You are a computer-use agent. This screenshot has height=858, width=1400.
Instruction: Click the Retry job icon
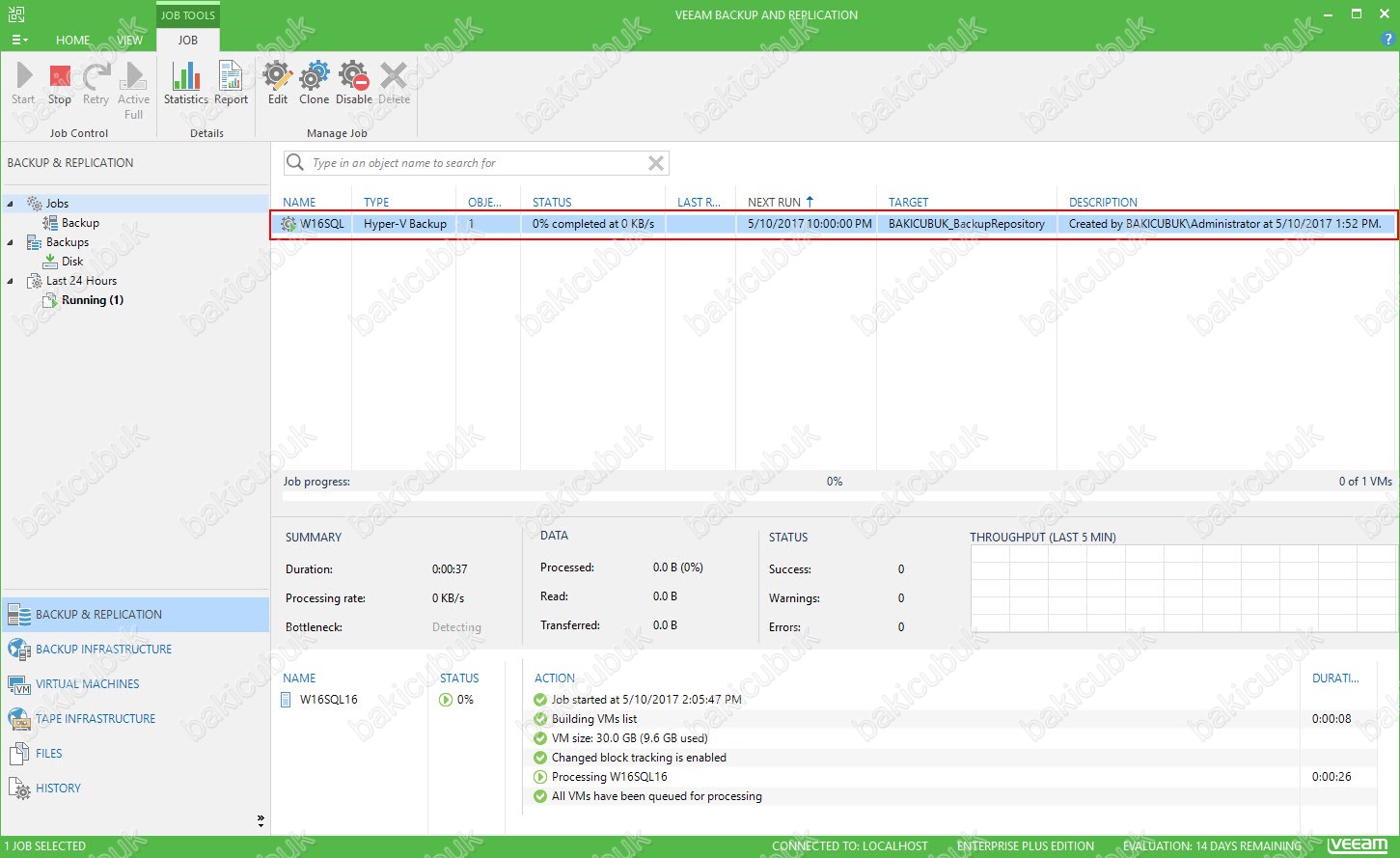coord(96,84)
